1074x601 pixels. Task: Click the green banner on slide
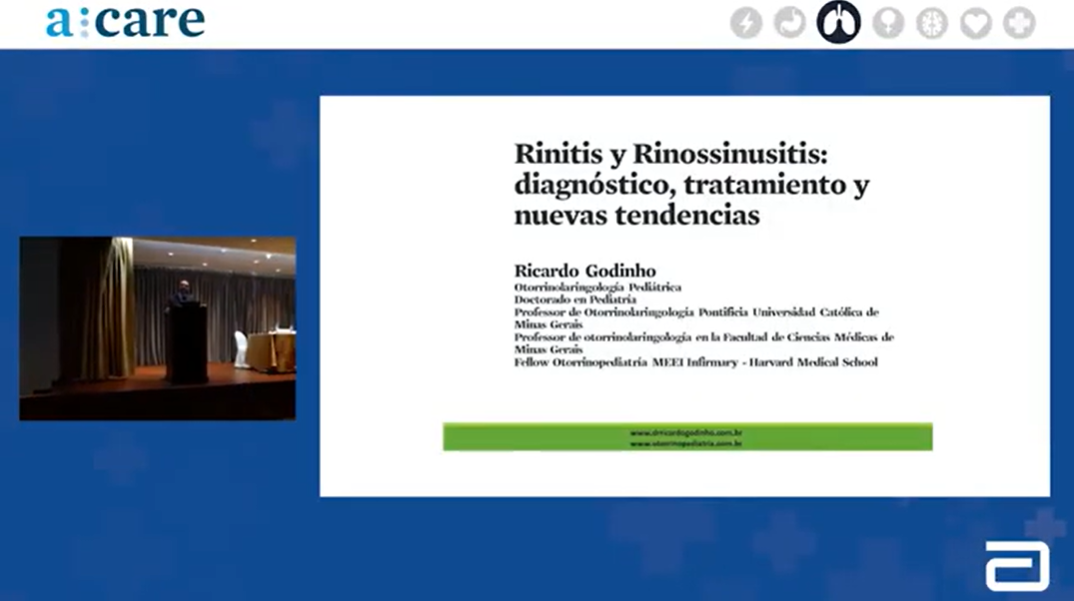coord(688,437)
